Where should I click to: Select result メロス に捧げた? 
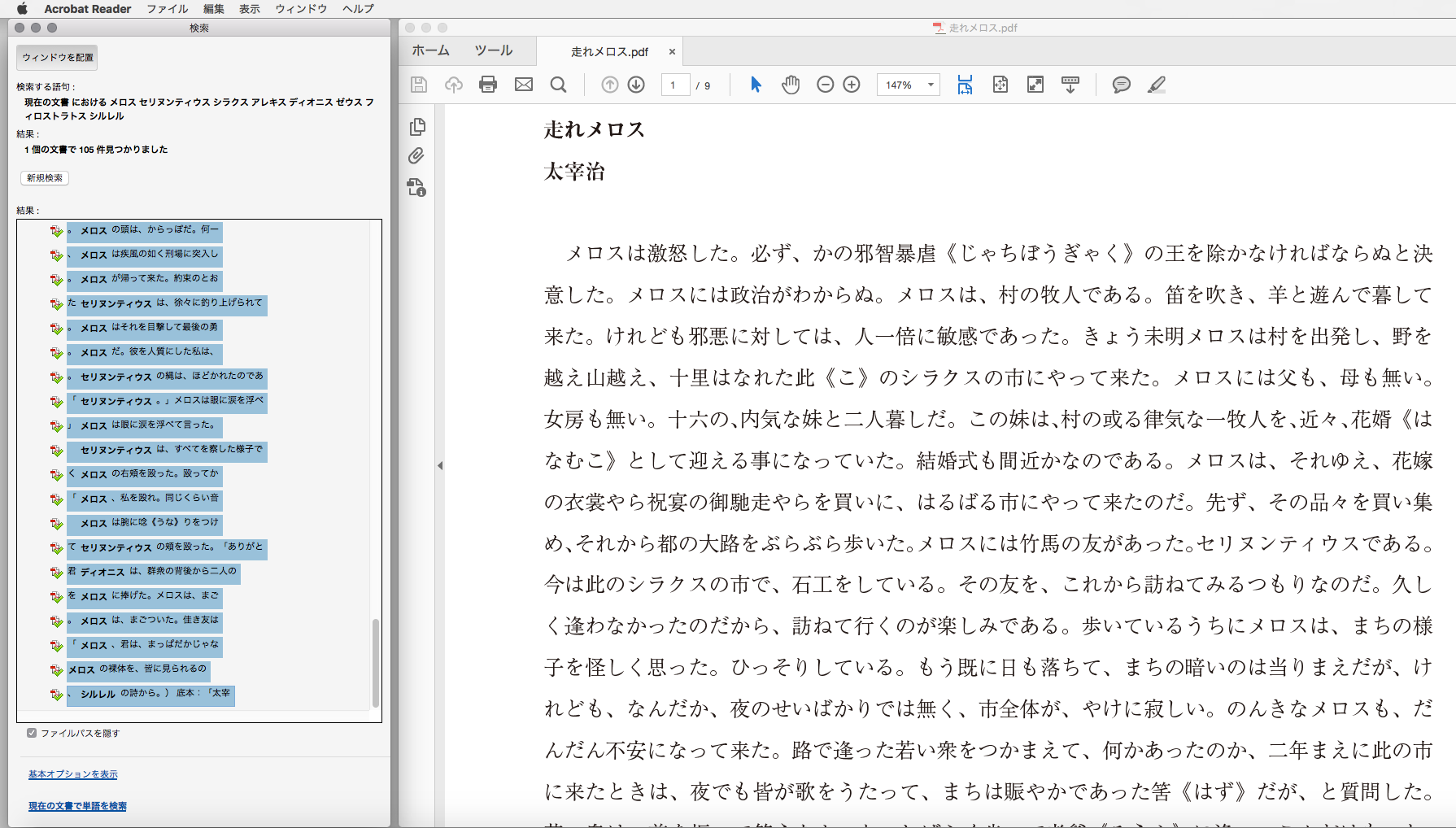pyautogui.click(x=144, y=597)
